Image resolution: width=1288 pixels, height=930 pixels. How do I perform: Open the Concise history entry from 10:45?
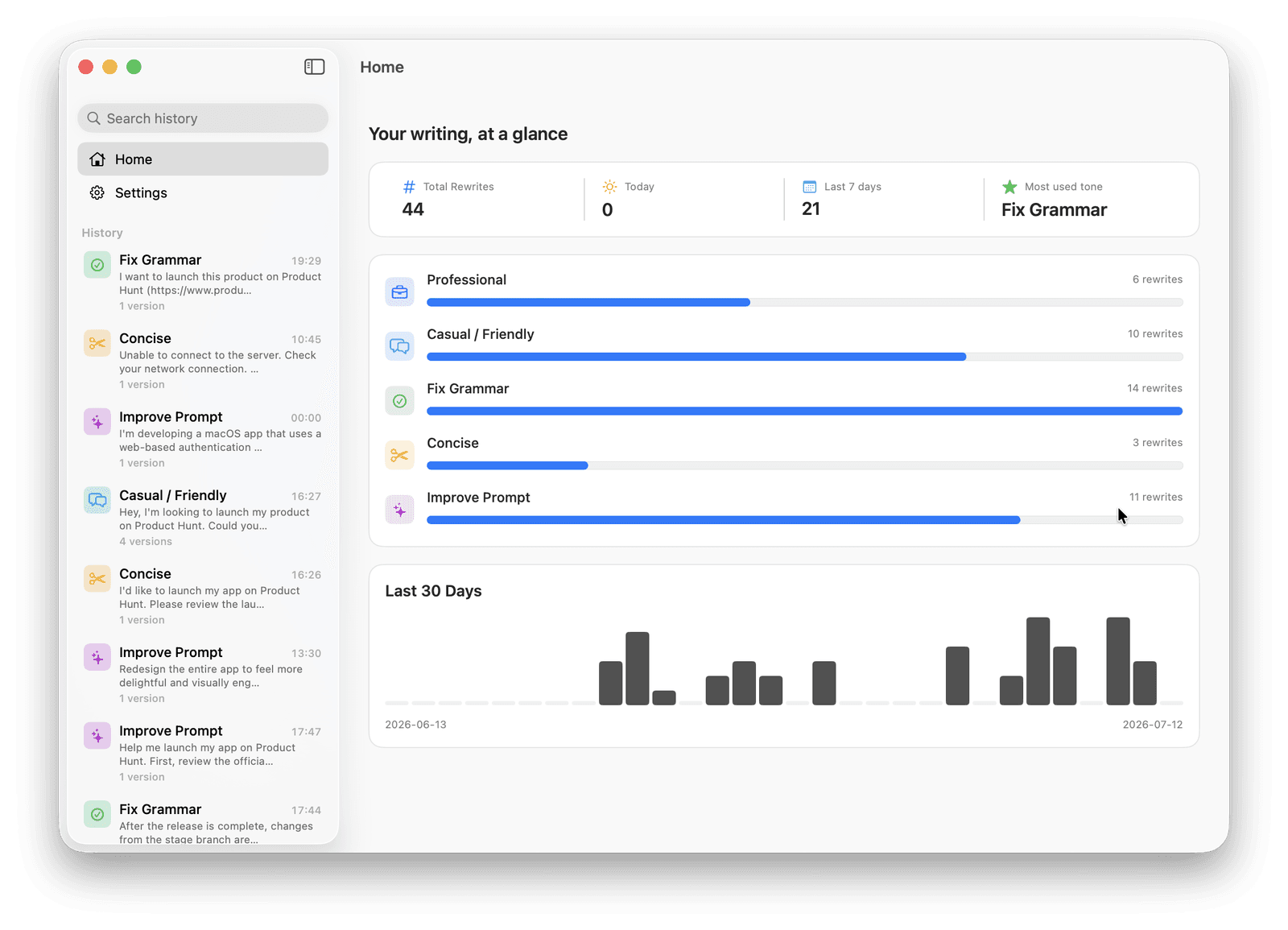pos(203,361)
